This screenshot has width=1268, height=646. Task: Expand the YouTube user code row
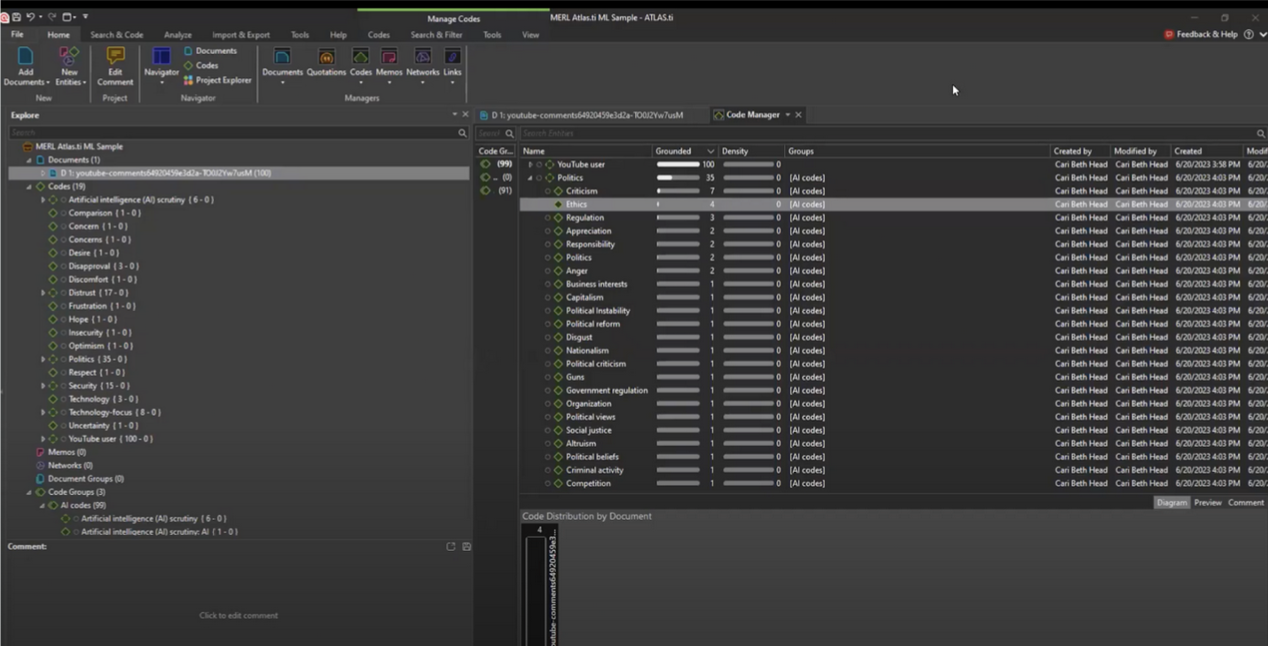[x=530, y=165]
